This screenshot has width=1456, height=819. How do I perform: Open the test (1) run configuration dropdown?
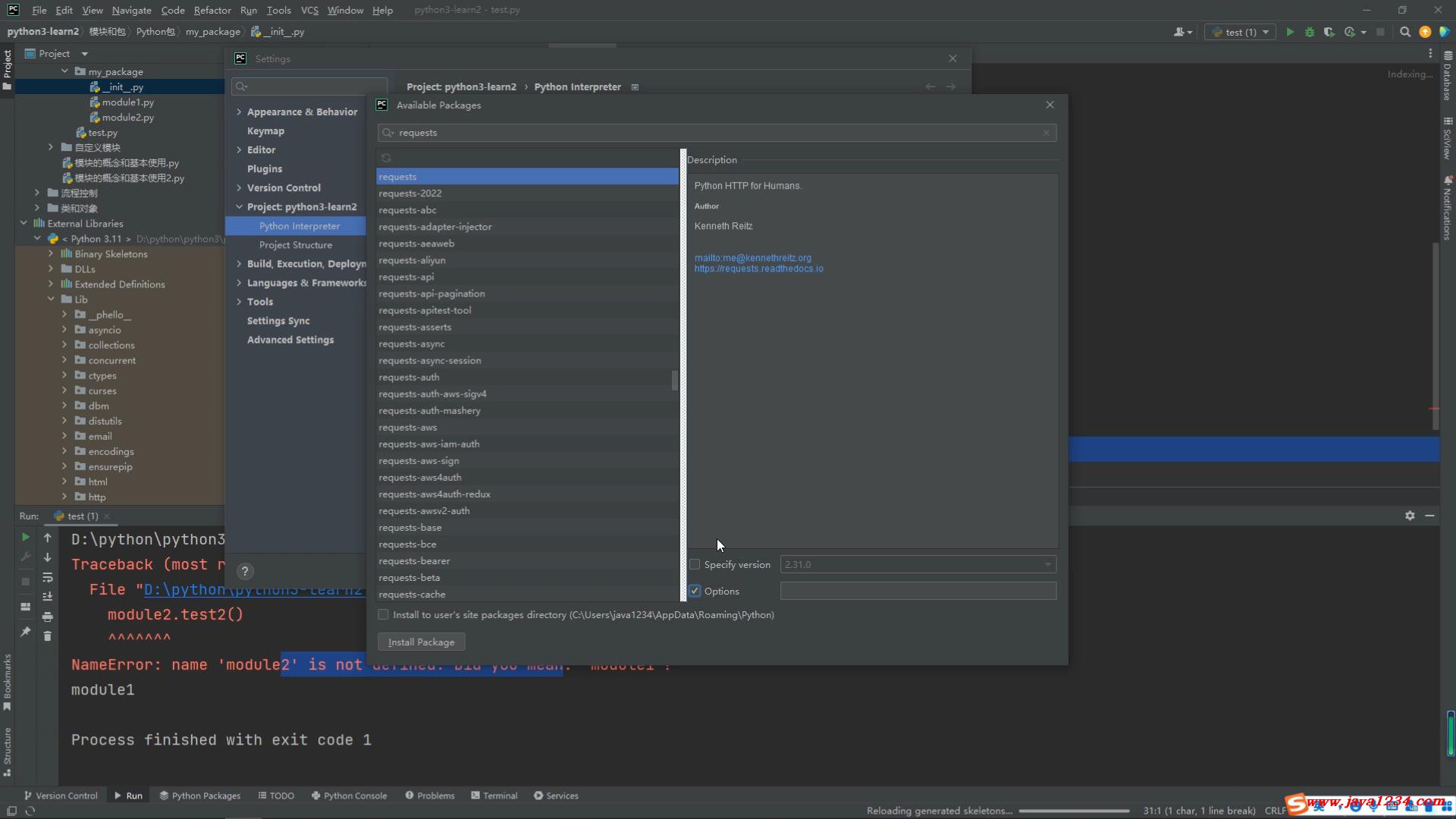click(1240, 32)
